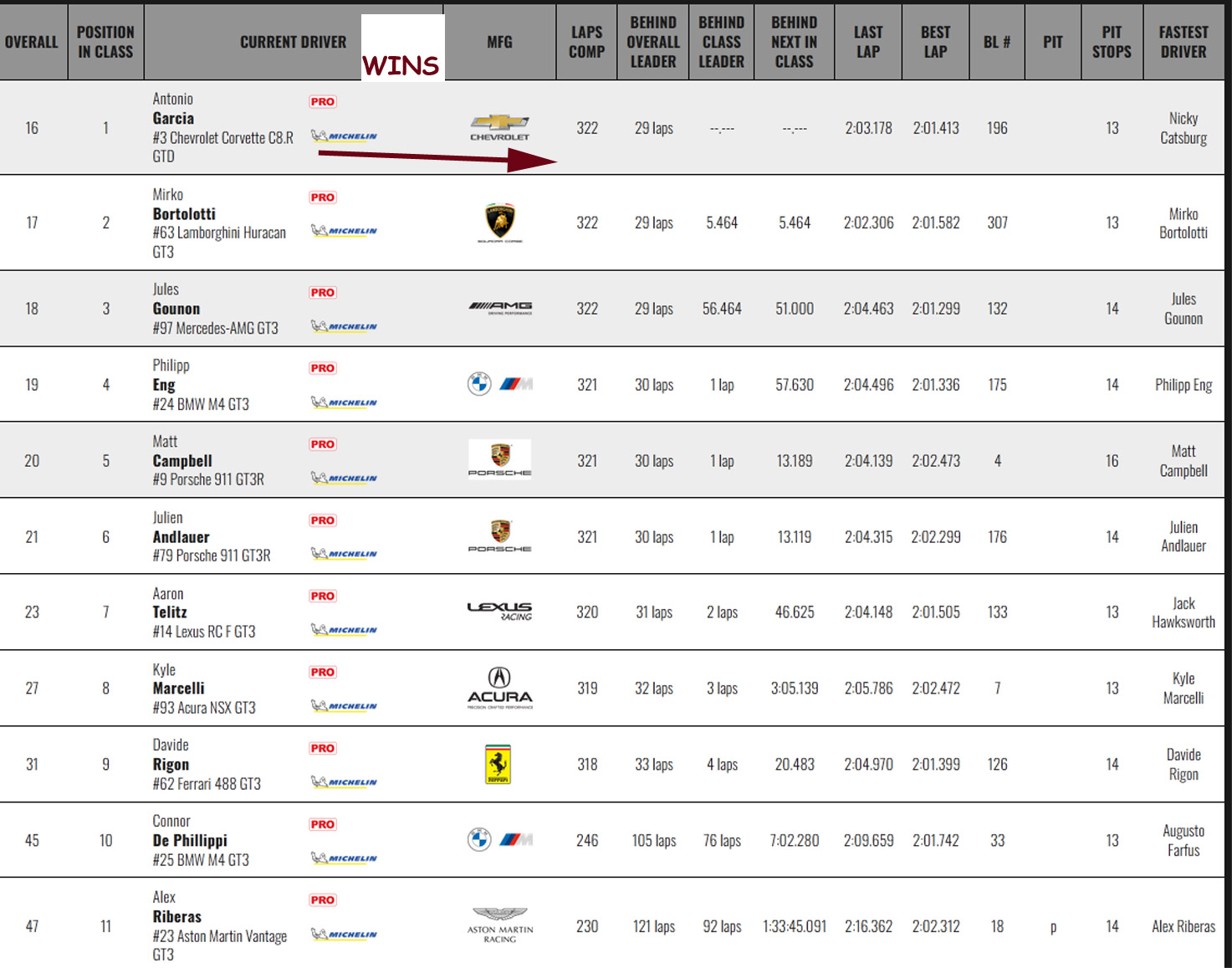1232x968 pixels.
Task: Click fastest driver Jack Hawksworth
Action: click(1183, 612)
